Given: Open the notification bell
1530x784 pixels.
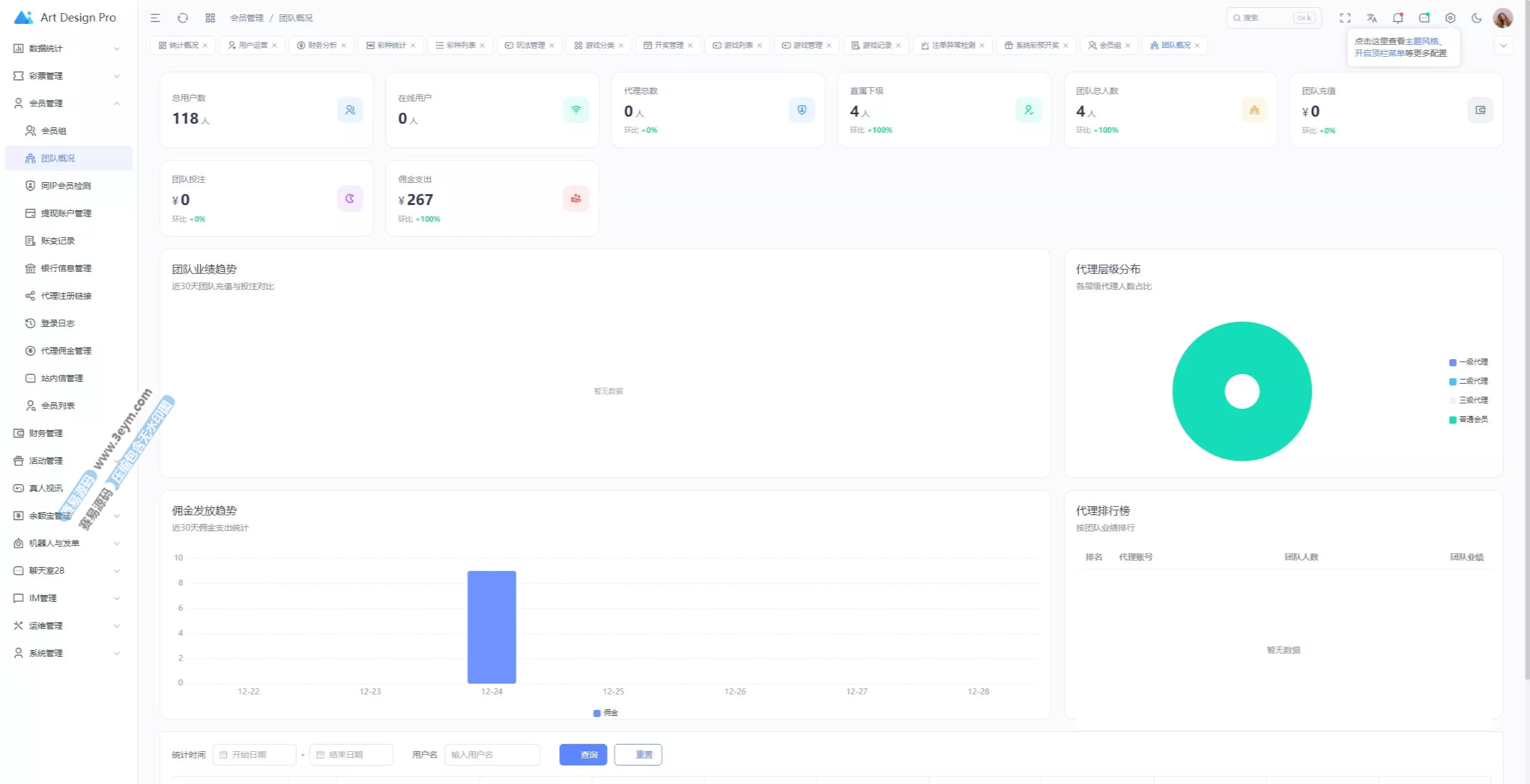Looking at the screenshot, I should (x=1397, y=18).
